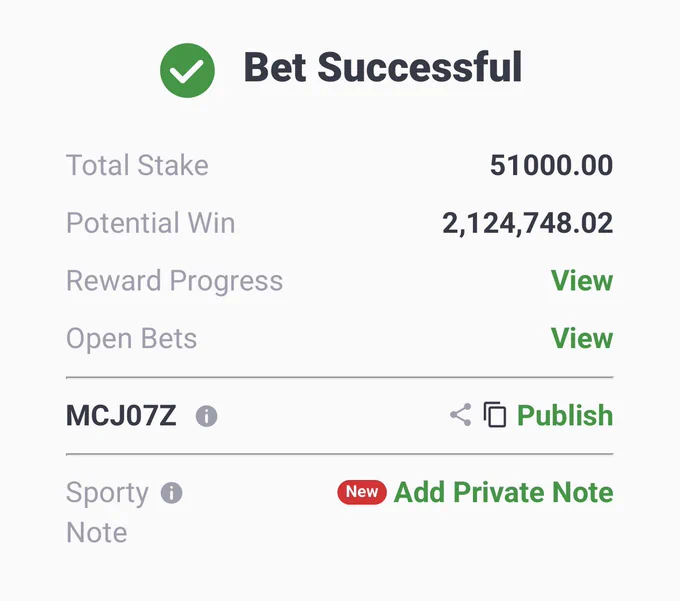Tap the word Note under Sporty
This screenshot has width=680, height=601.
[x=97, y=532]
